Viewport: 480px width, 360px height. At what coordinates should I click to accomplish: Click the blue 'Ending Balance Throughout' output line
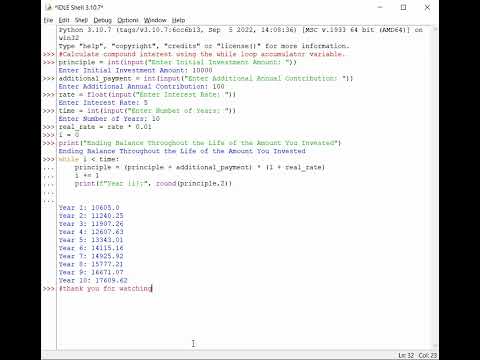click(x=182, y=151)
